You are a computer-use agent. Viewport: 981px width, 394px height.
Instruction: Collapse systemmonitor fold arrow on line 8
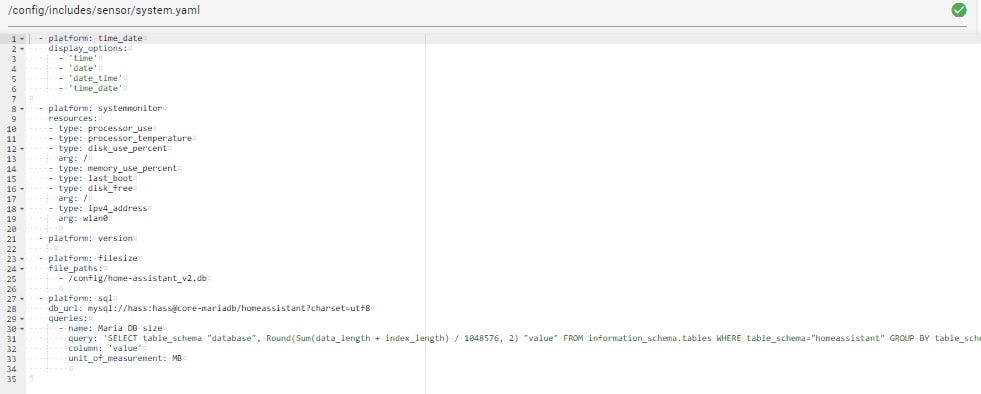pyautogui.click(x=22, y=109)
